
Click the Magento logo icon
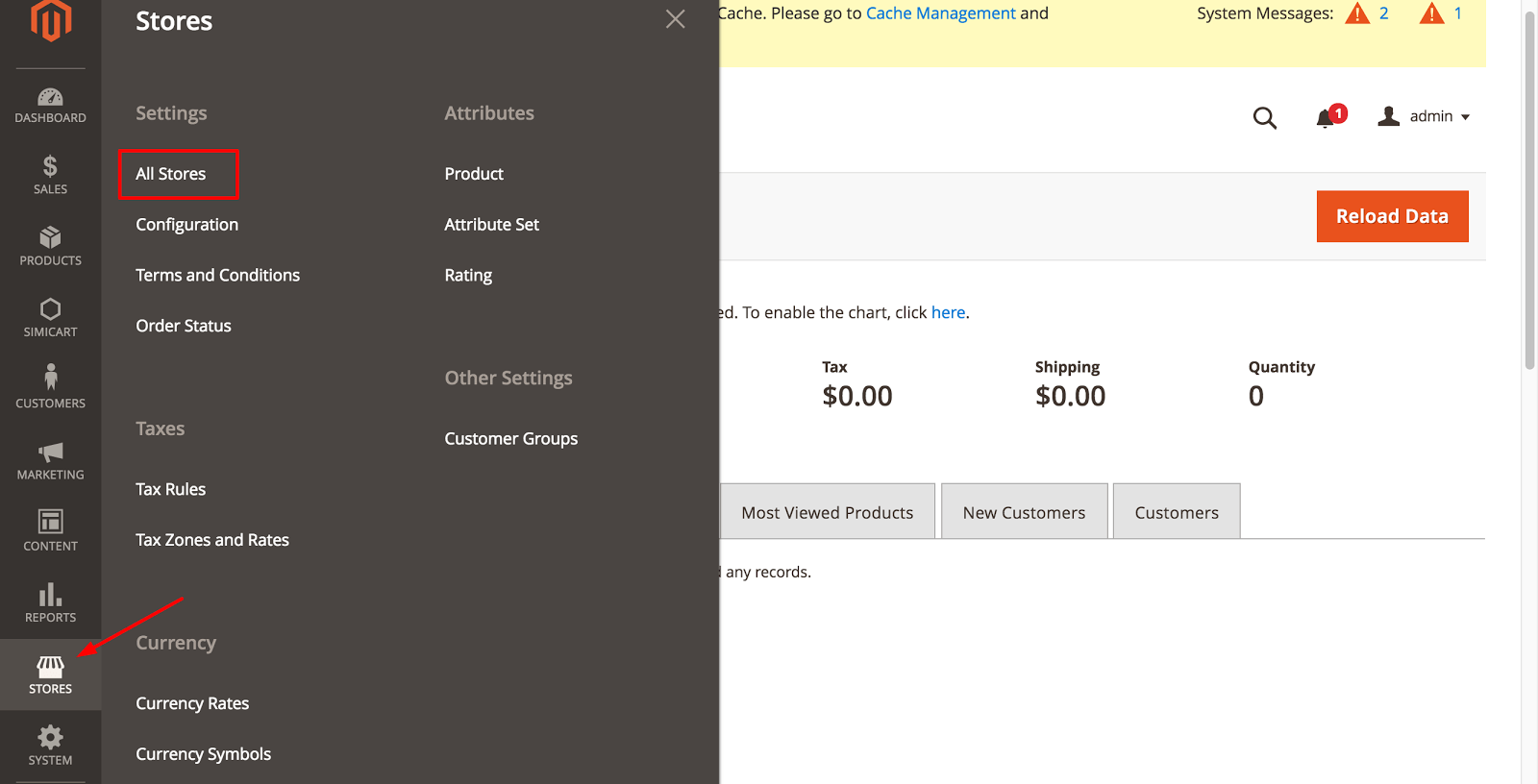click(51, 20)
